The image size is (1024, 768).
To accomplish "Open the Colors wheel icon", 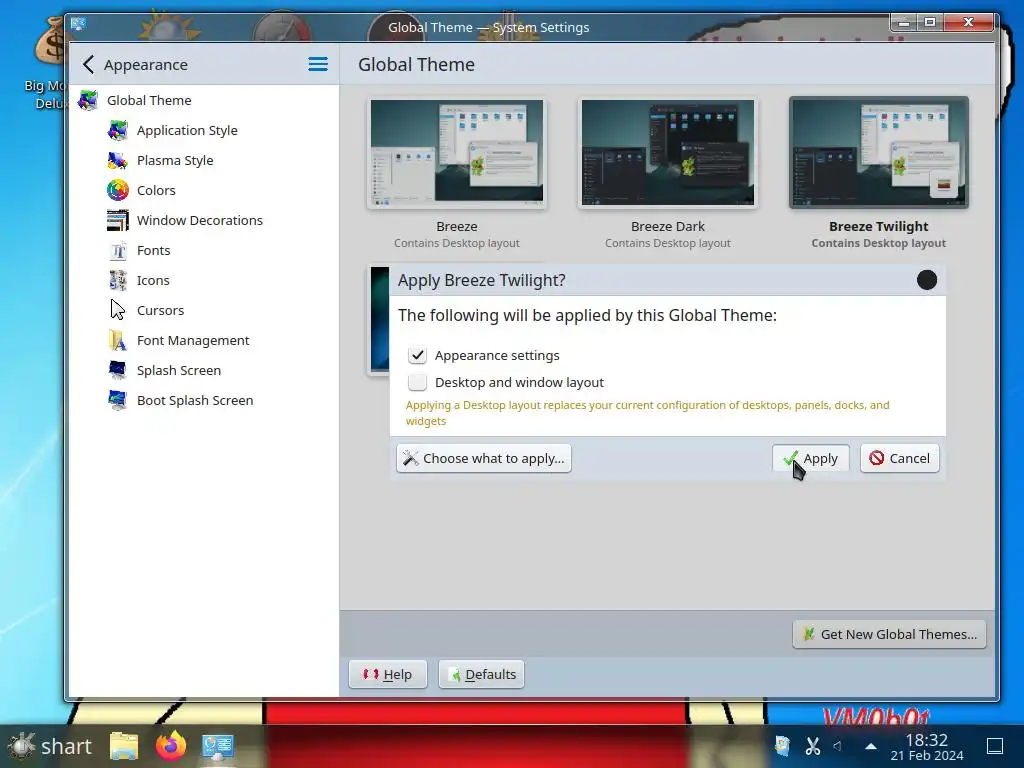I will 118,191.
